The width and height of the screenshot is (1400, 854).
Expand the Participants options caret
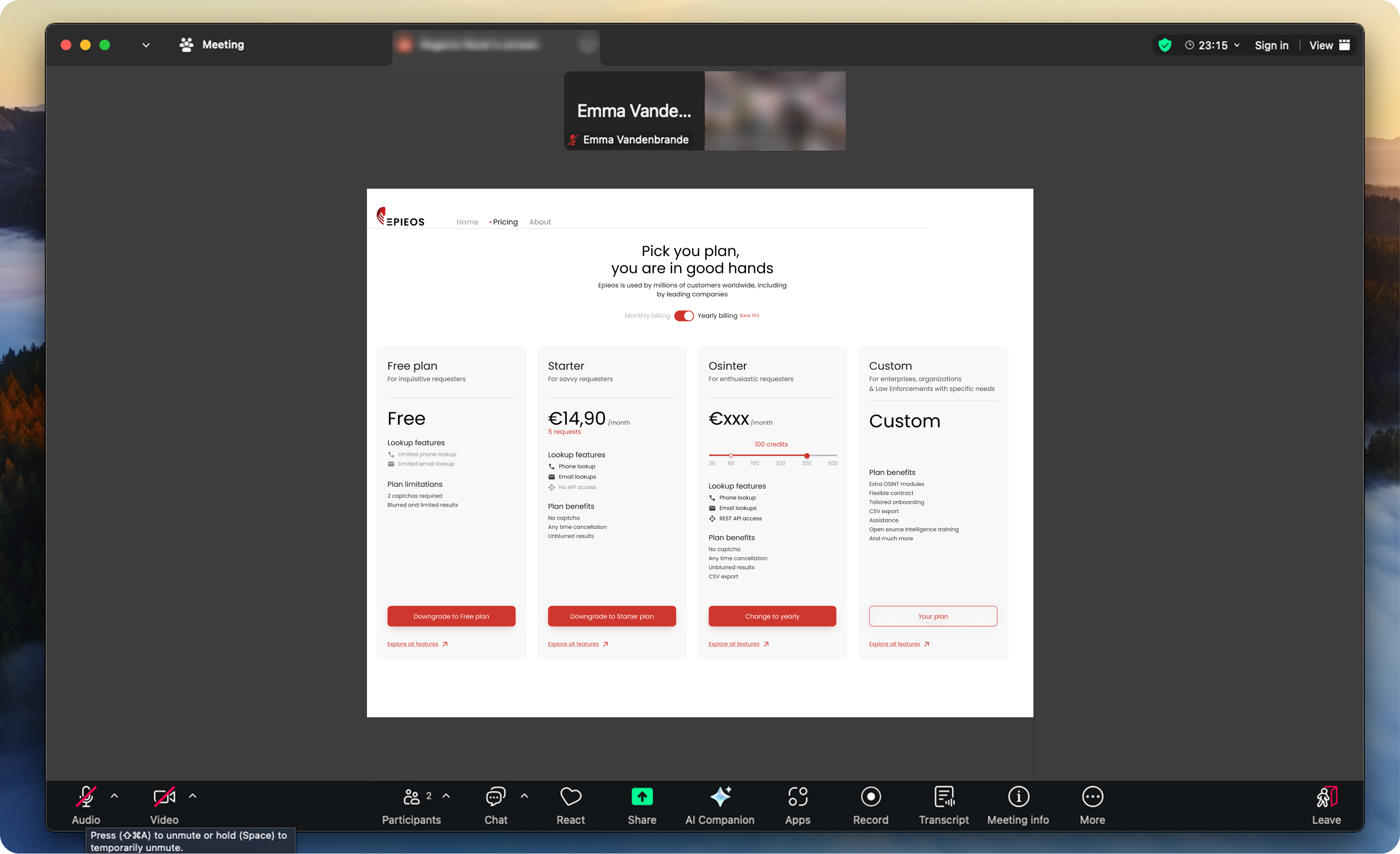click(446, 796)
